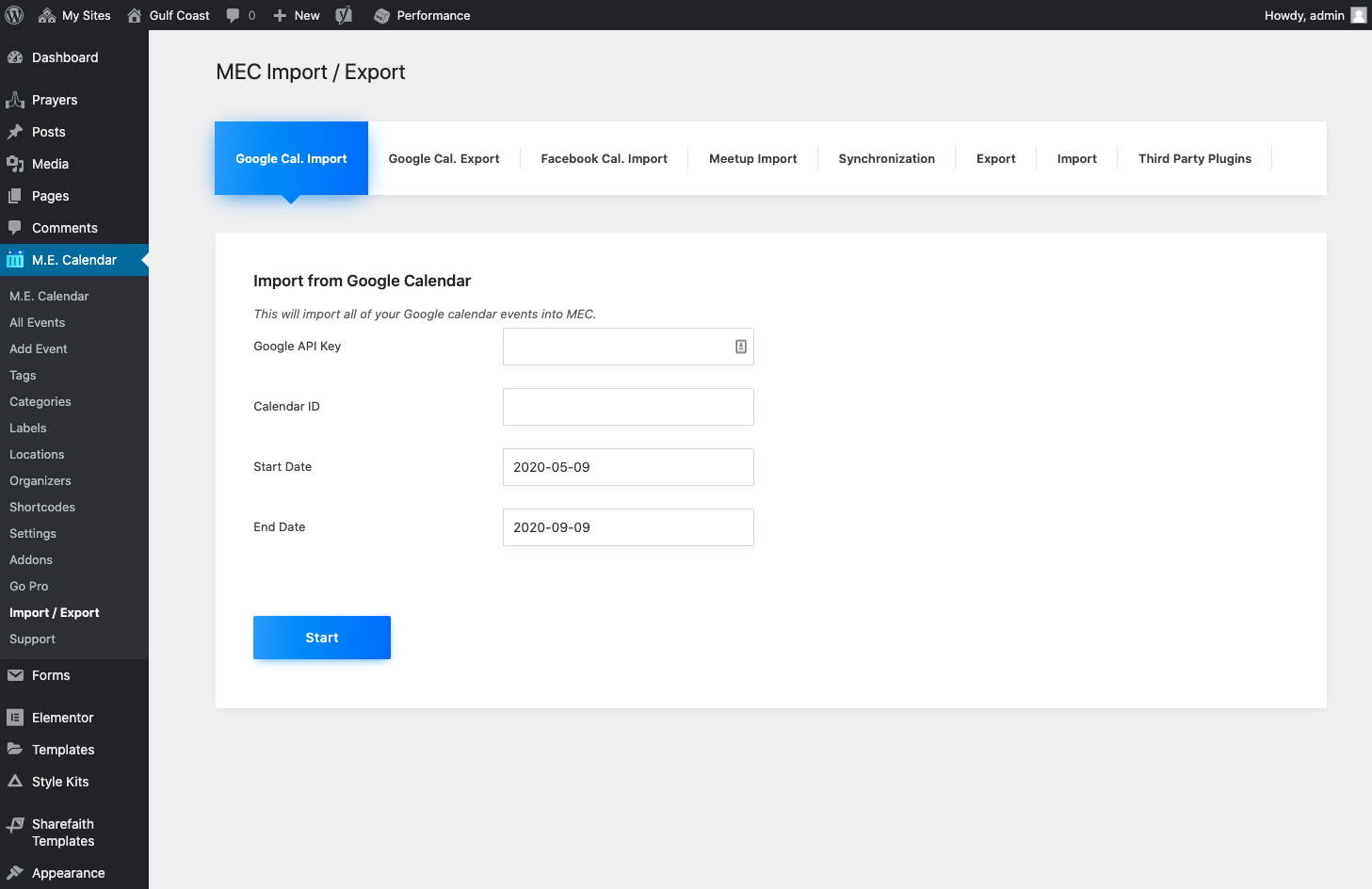This screenshot has height=889, width=1372.
Task: Click the plus New icon
Action: click(x=280, y=15)
